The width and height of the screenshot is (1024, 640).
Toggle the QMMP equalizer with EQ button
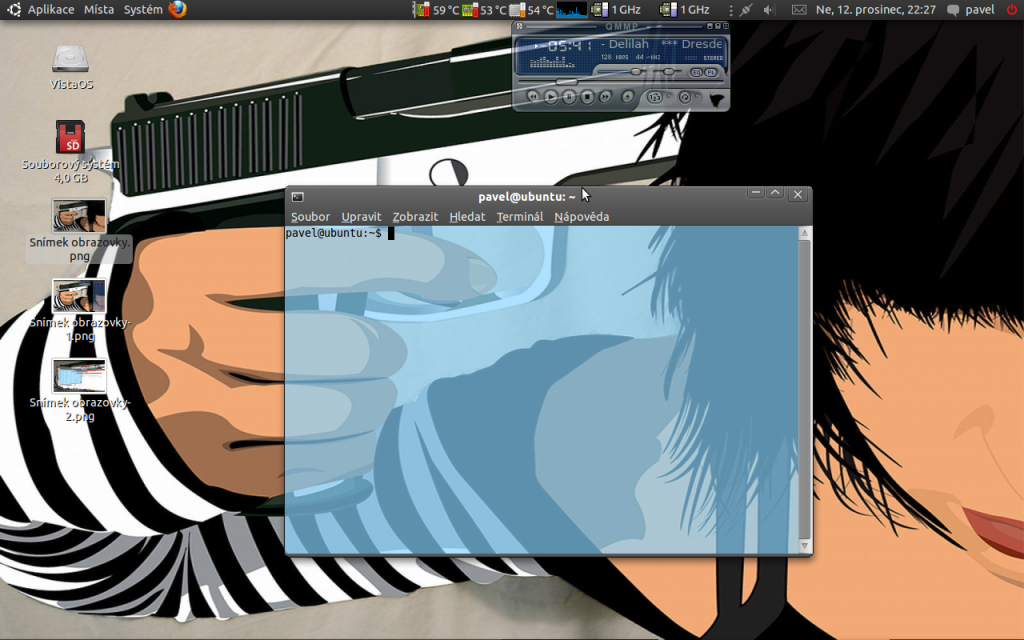click(696, 72)
